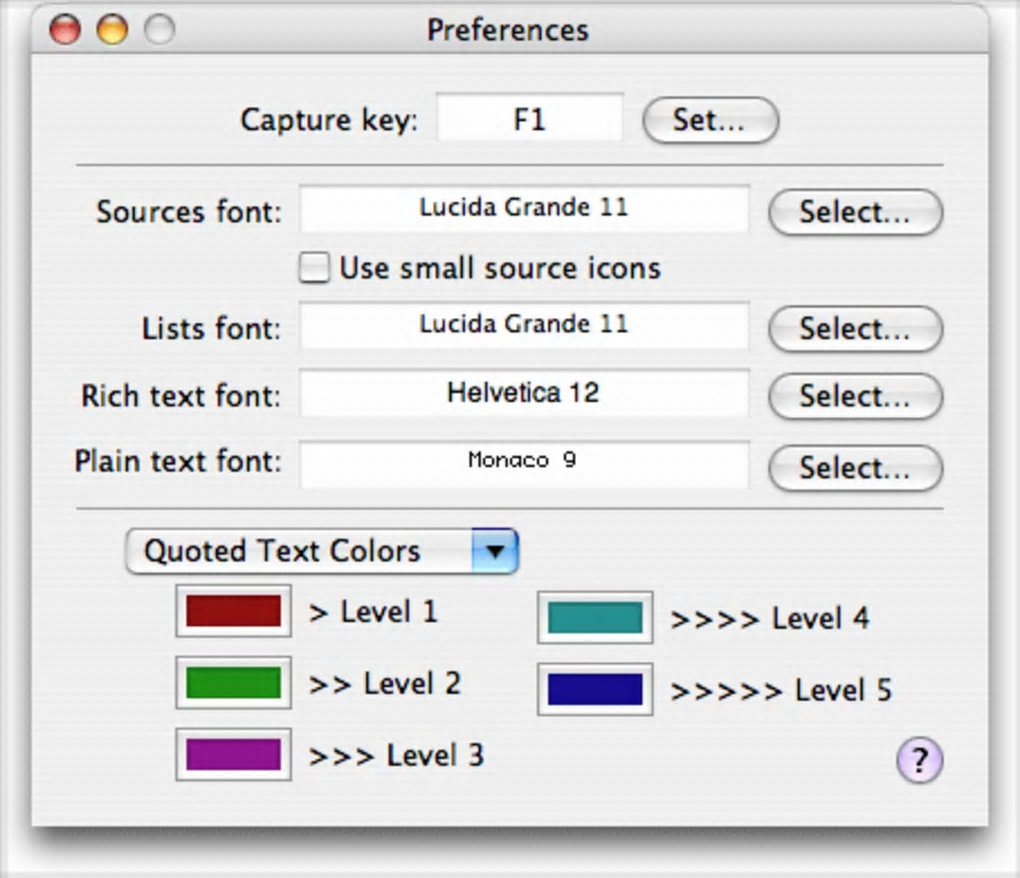Open the dark blue Level 5 swatch
Image resolution: width=1020 pixels, height=878 pixels.
tap(595, 689)
